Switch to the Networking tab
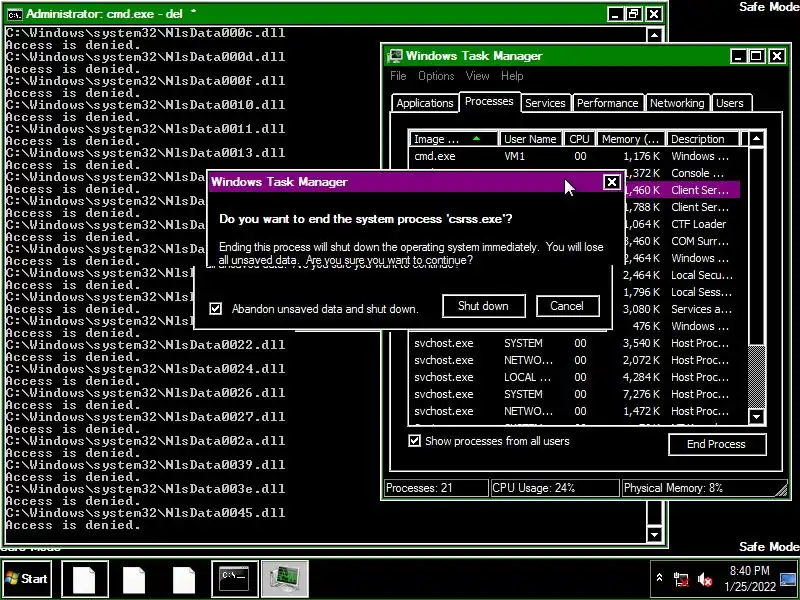Image resolution: width=800 pixels, height=600 pixels. 677,103
